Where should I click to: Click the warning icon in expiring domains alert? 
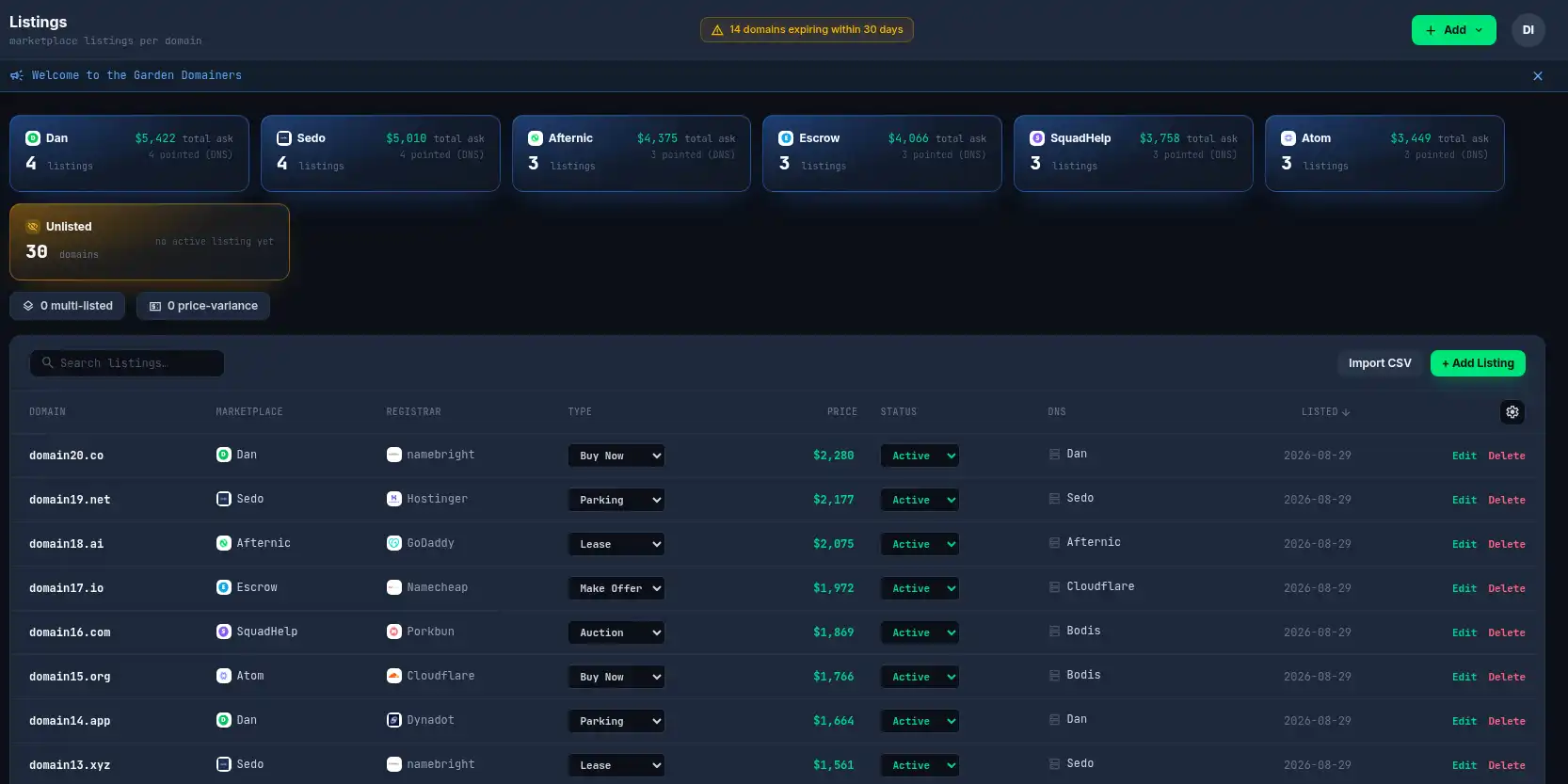pos(717,30)
